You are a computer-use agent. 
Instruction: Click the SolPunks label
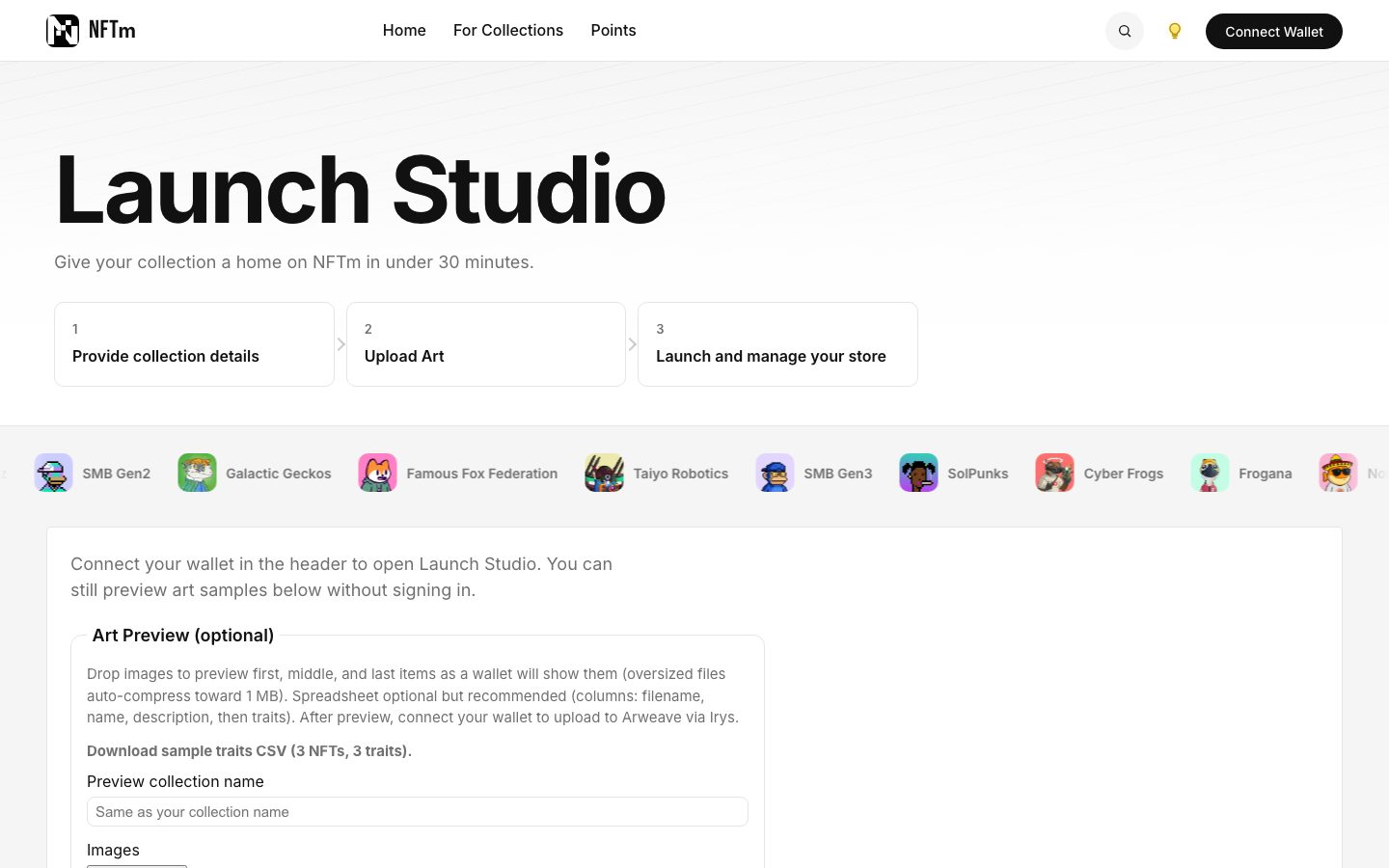(x=978, y=474)
